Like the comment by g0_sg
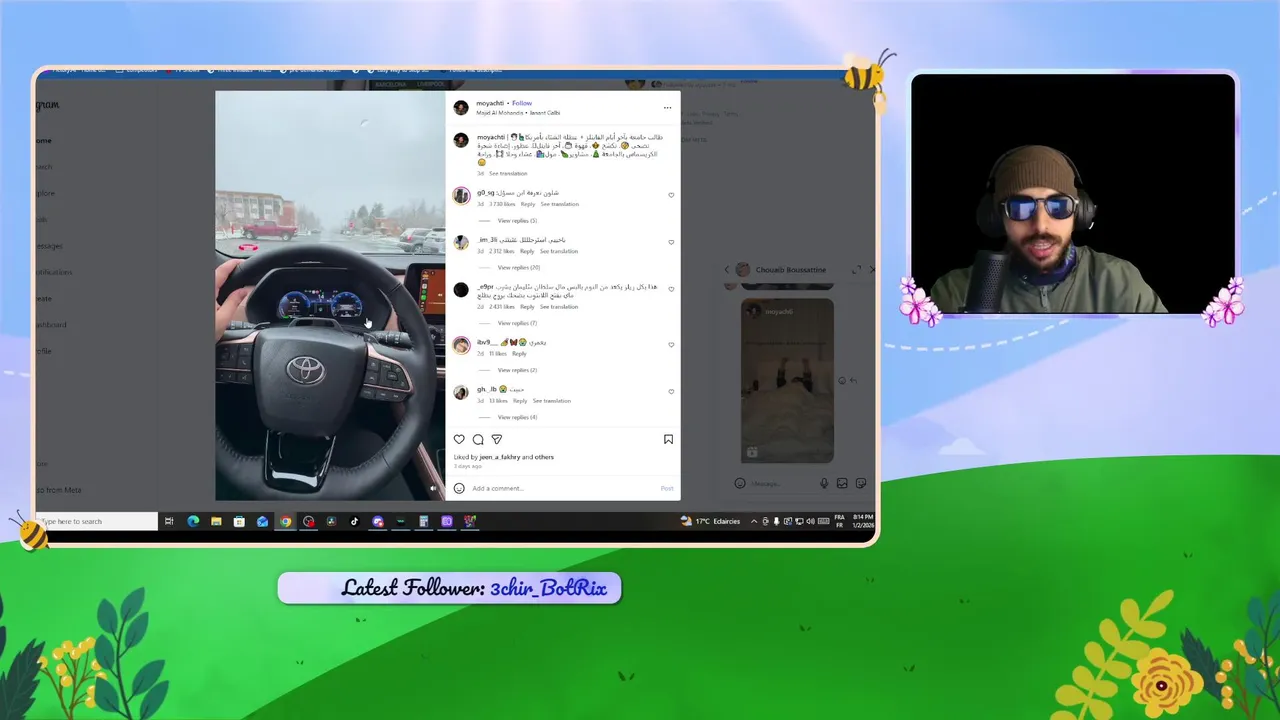The width and height of the screenshot is (1280, 720). [671, 195]
